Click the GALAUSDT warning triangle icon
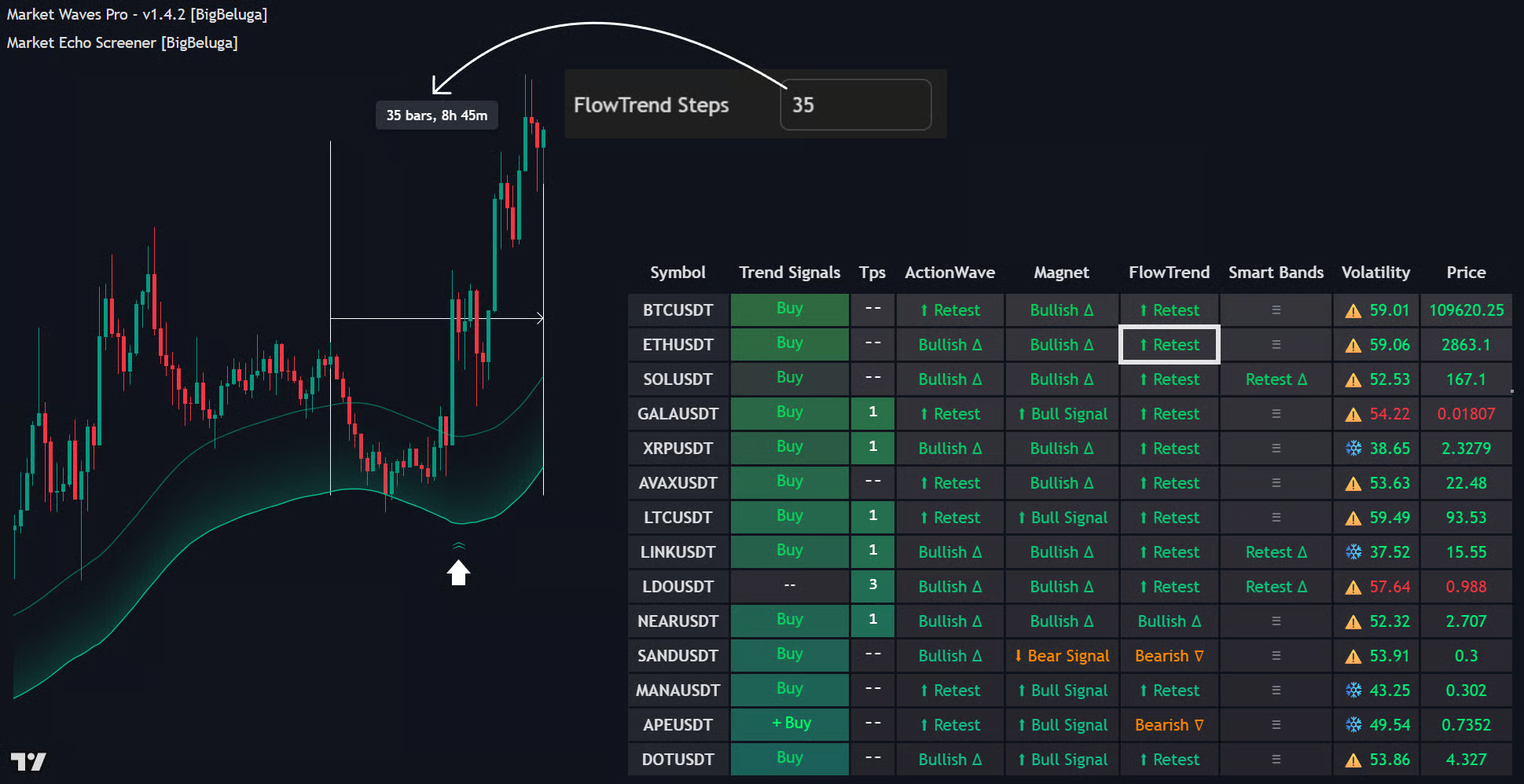 (x=1353, y=415)
